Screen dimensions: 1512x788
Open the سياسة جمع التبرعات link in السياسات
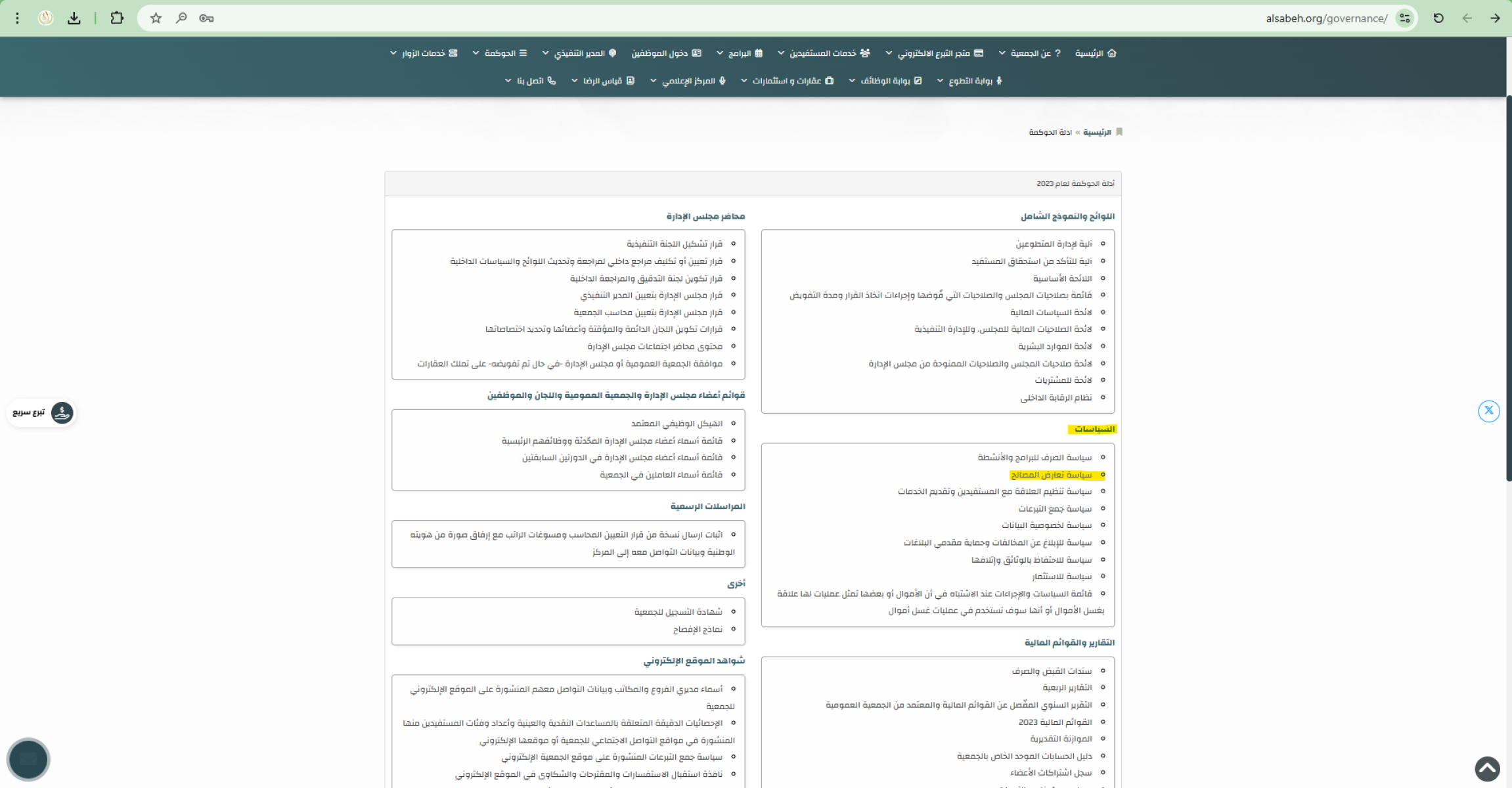[x=1055, y=509]
